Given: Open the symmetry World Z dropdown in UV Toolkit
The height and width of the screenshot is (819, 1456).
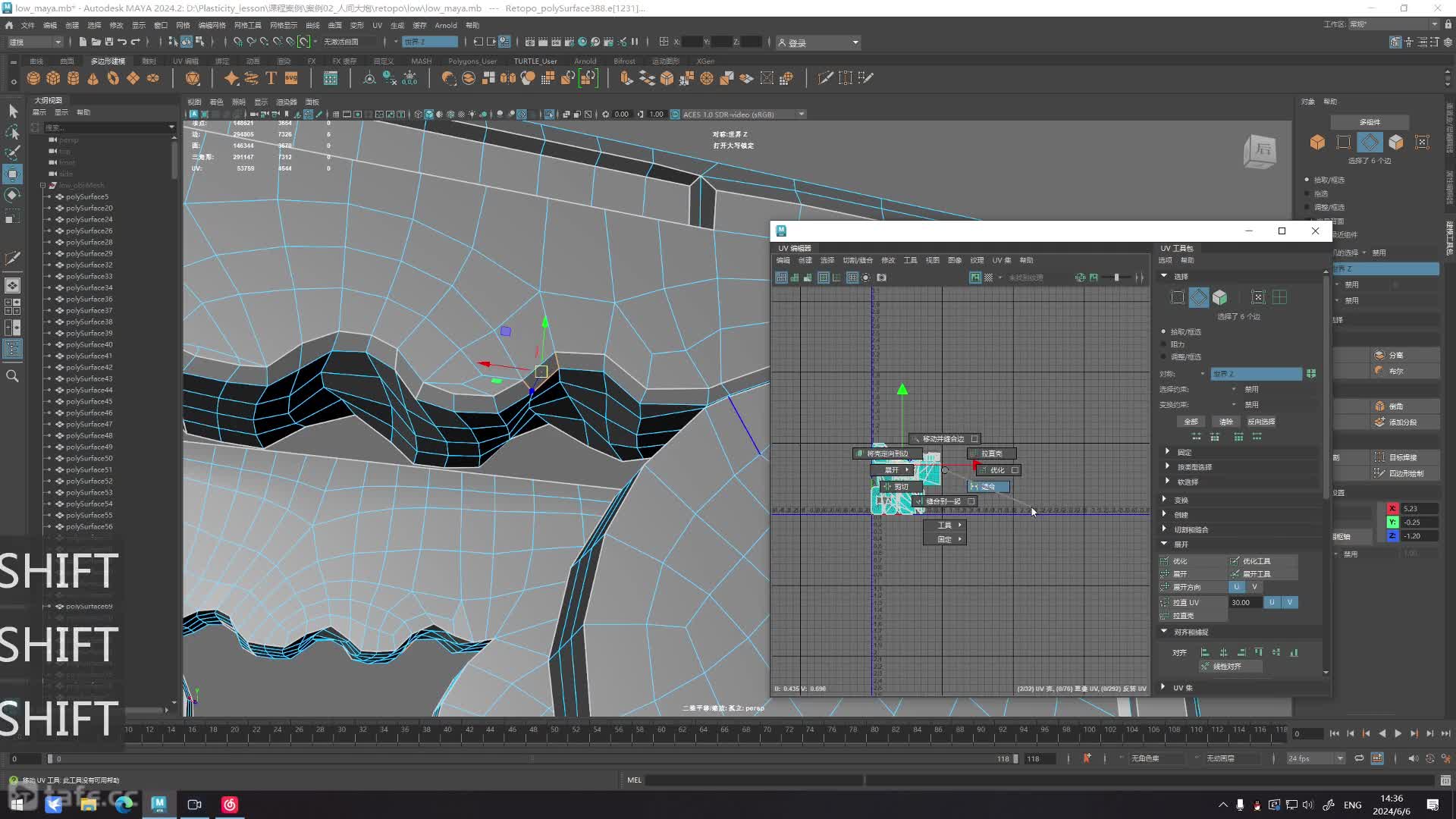Looking at the screenshot, I should coord(1256,374).
